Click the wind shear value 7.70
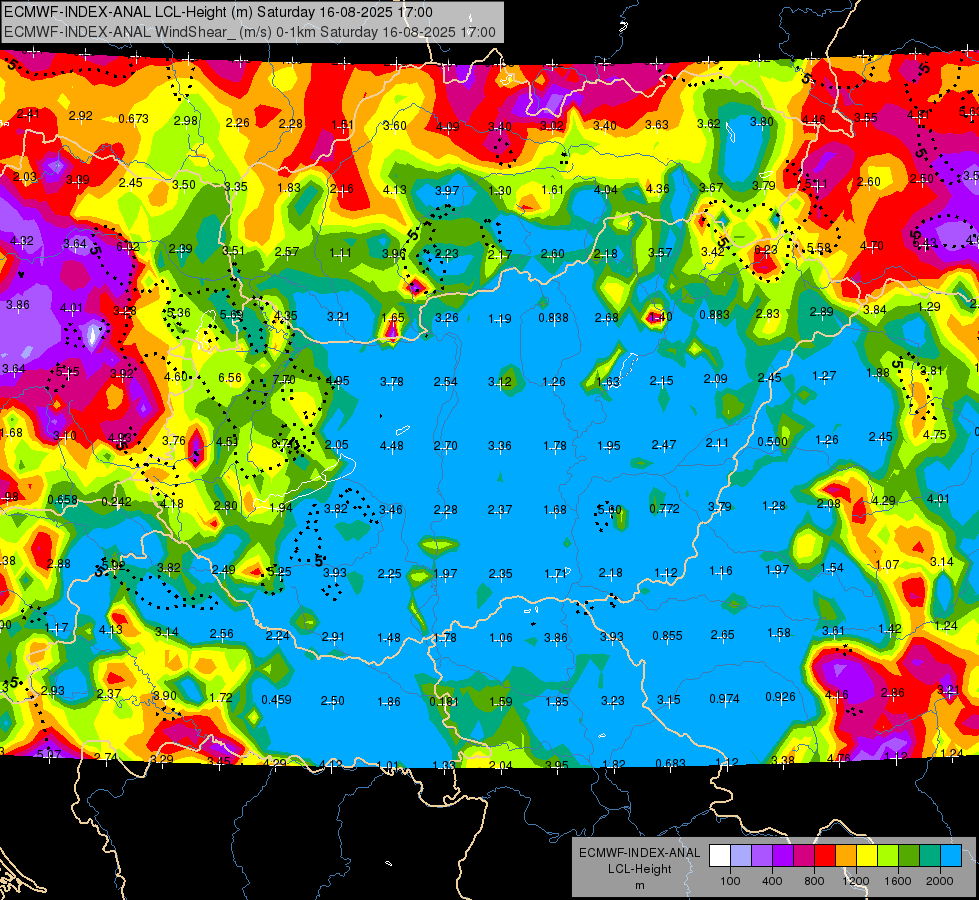The width and height of the screenshot is (979, 900). pos(284,380)
